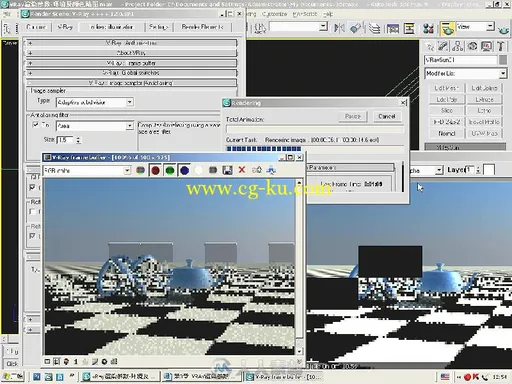Open the Settings tab in Render Scene

(159, 27)
